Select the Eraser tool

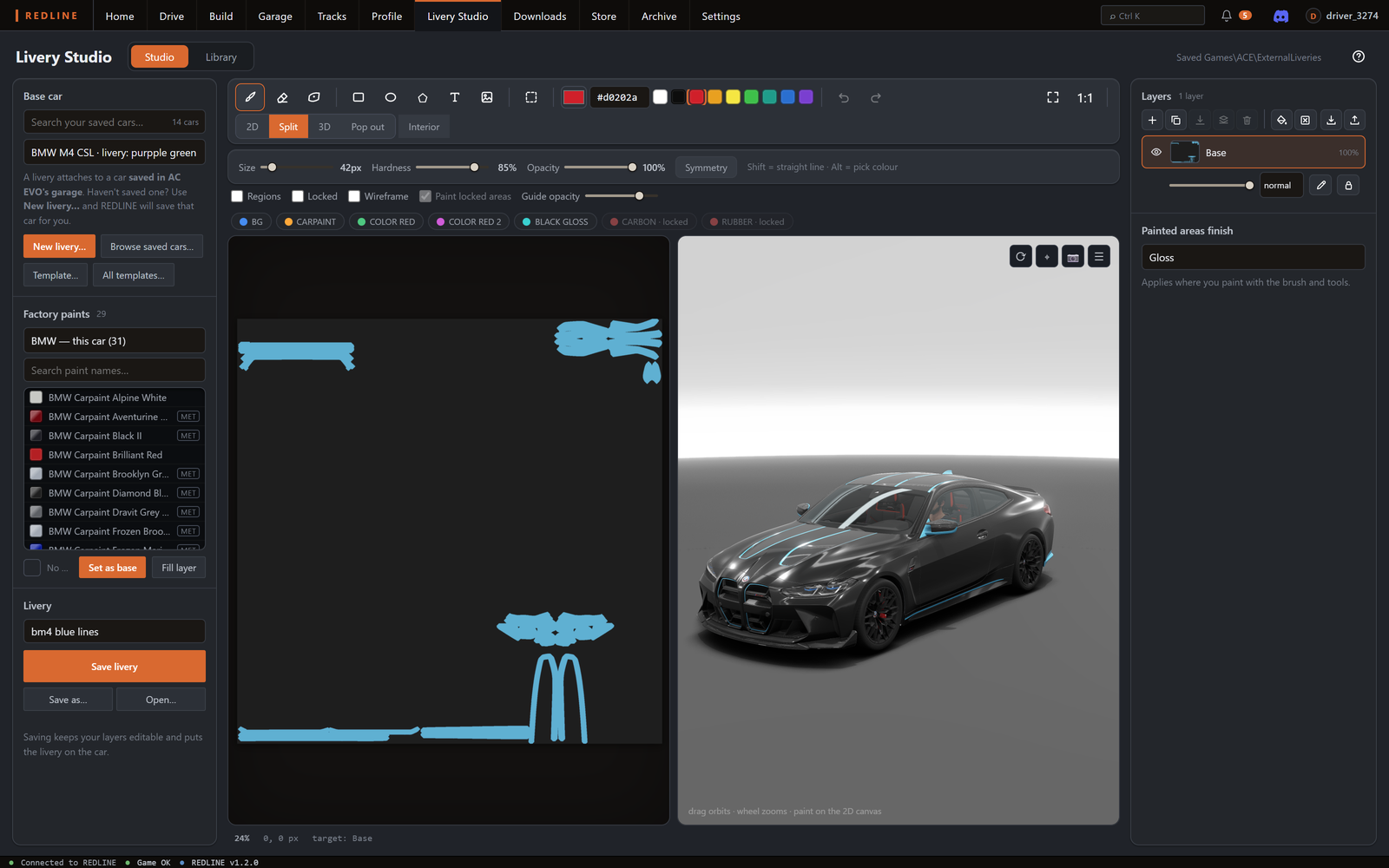tap(282, 97)
